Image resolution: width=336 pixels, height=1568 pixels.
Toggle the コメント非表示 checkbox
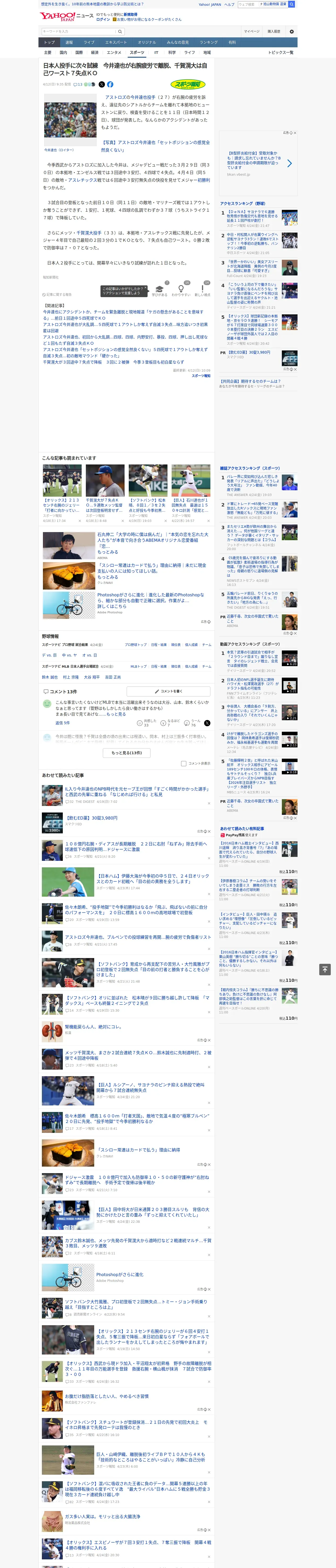183,763
